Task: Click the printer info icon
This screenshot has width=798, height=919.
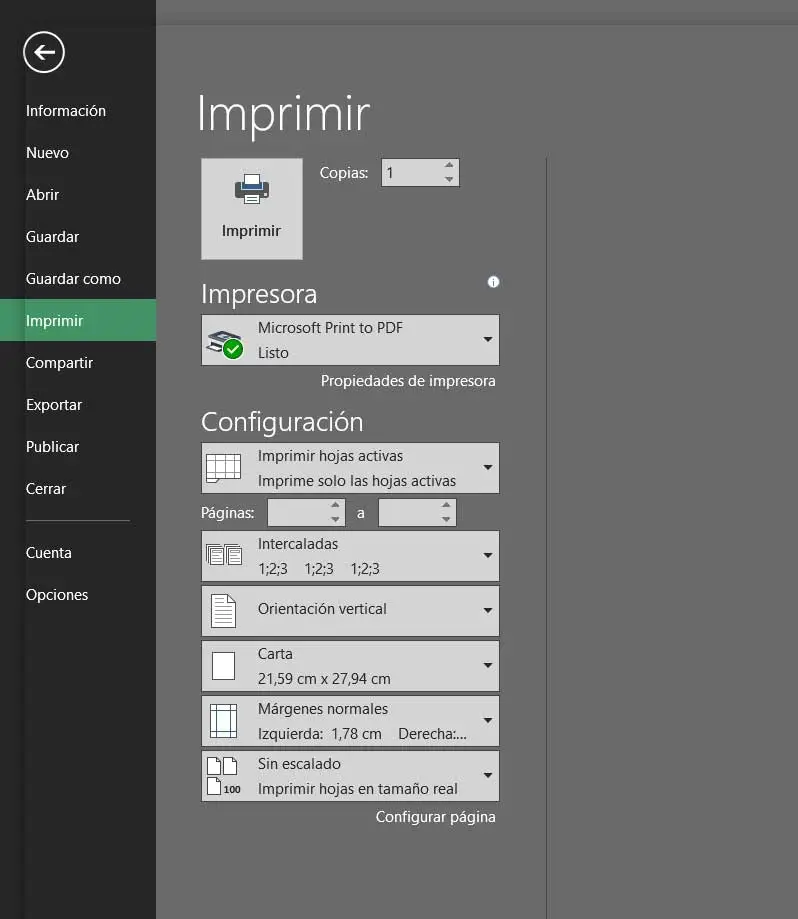Action: coord(493,282)
